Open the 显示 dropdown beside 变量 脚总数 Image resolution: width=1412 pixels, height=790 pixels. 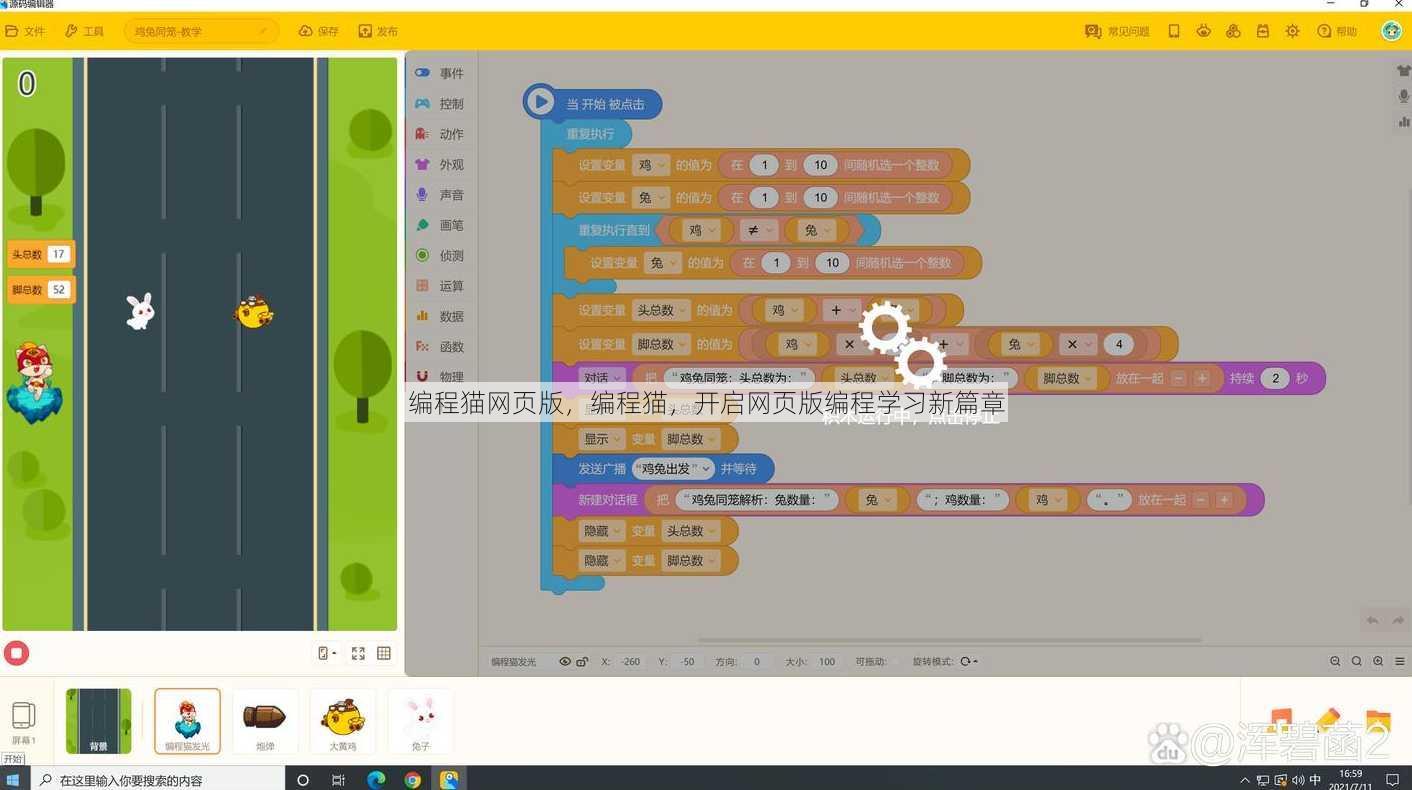[x=603, y=439]
